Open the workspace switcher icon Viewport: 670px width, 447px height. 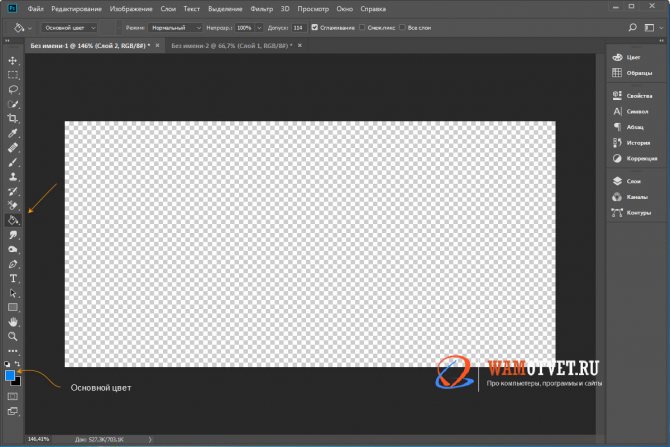[x=649, y=28]
